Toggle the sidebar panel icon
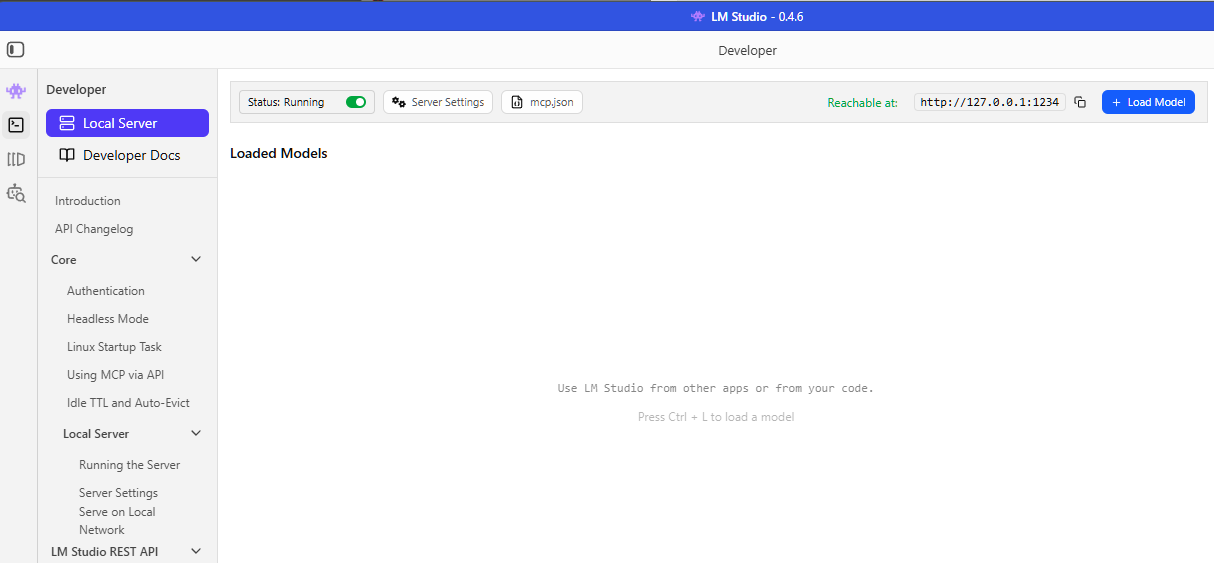The width and height of the screenshot is (1214, 563). tap(15, 49)
